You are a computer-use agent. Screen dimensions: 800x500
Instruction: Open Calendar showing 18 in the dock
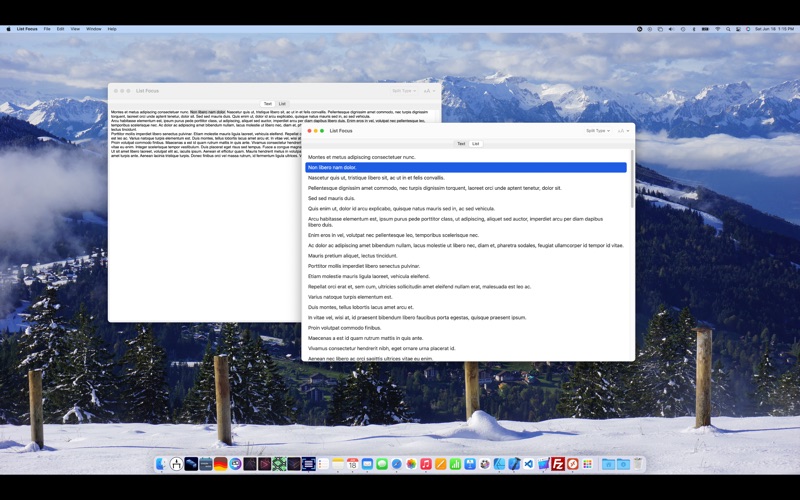[353, 464]
